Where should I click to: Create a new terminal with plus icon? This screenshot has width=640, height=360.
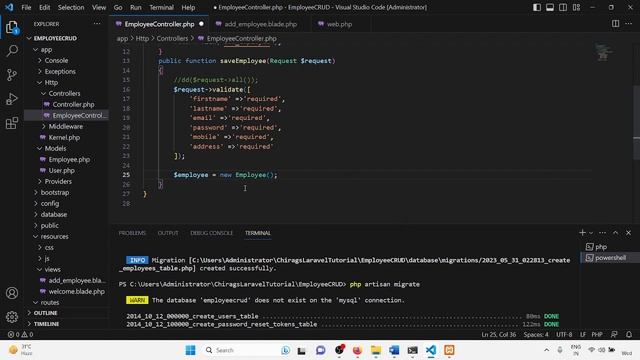(582, 232)
